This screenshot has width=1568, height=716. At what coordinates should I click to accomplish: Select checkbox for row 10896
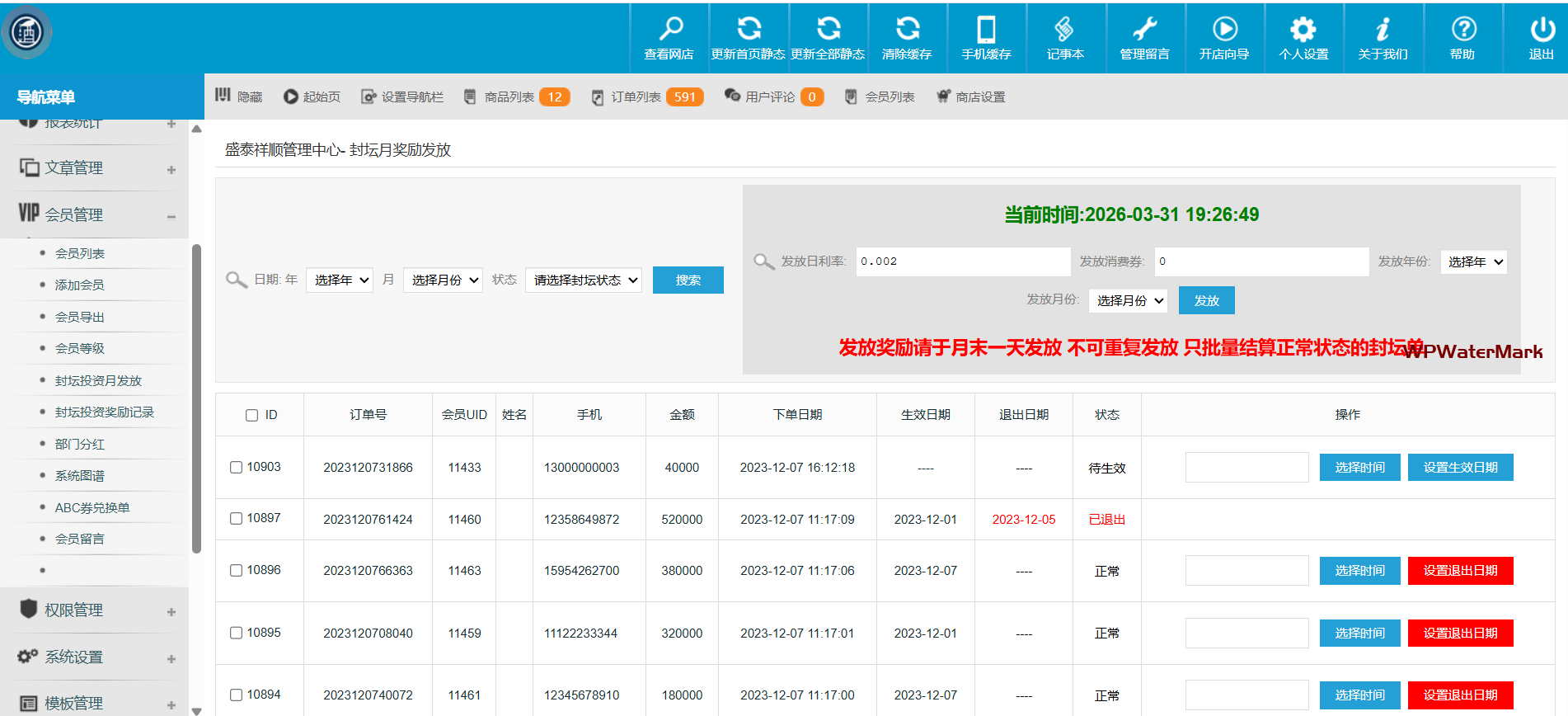tap(236, 571)
